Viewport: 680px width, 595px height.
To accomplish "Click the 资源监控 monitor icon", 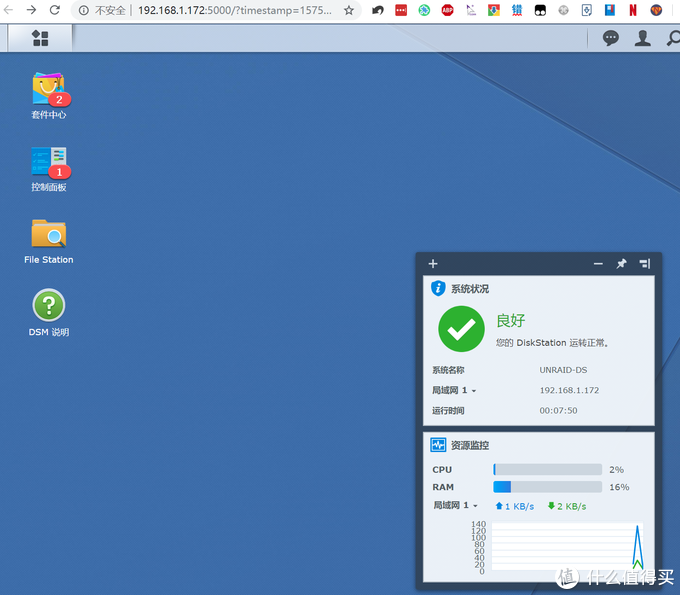I will pyautogui.click(x=438, y=445).
